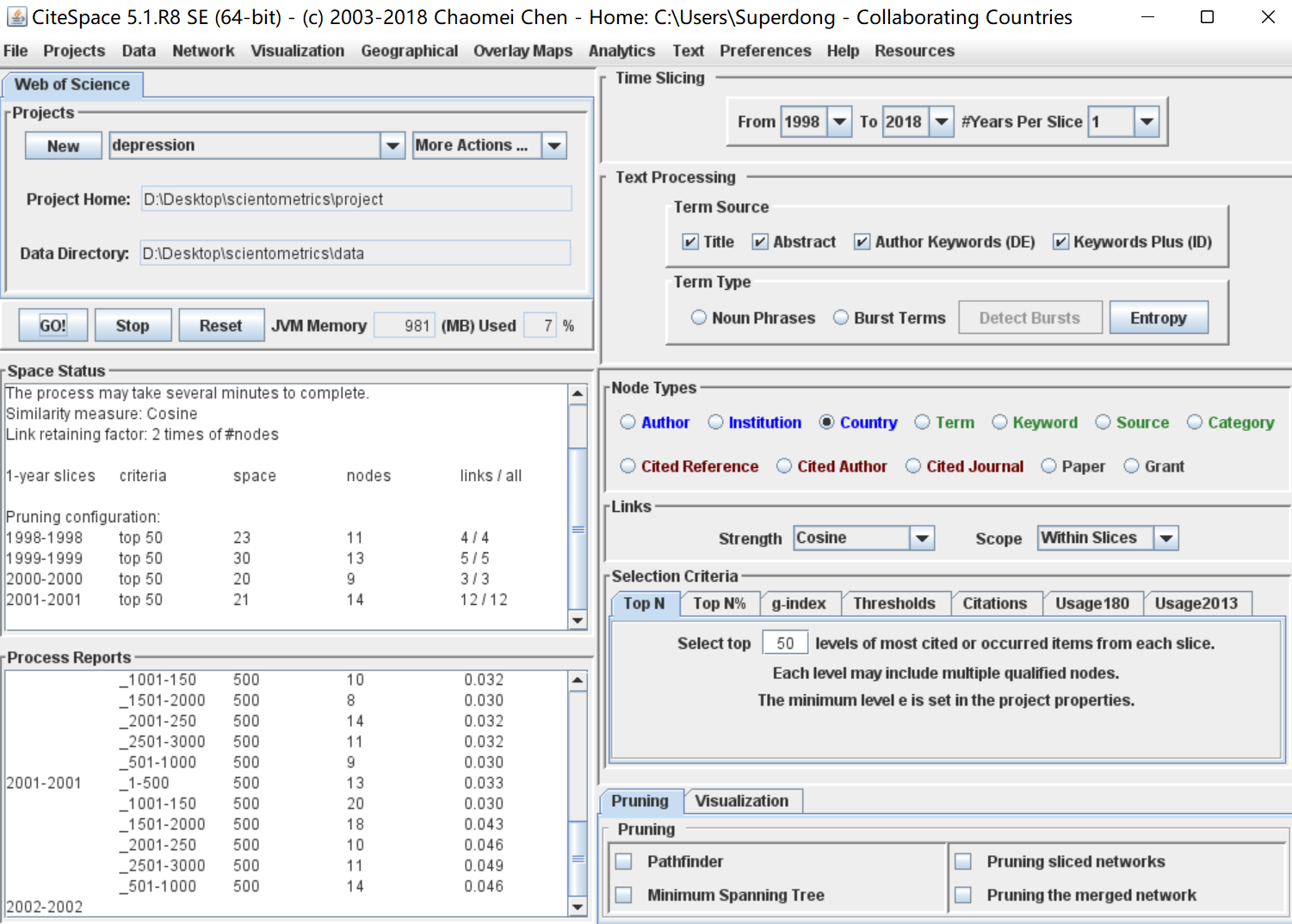Click the Project Home path field
The height and width of the screenshot is (924, 1292).
[356, 199]
